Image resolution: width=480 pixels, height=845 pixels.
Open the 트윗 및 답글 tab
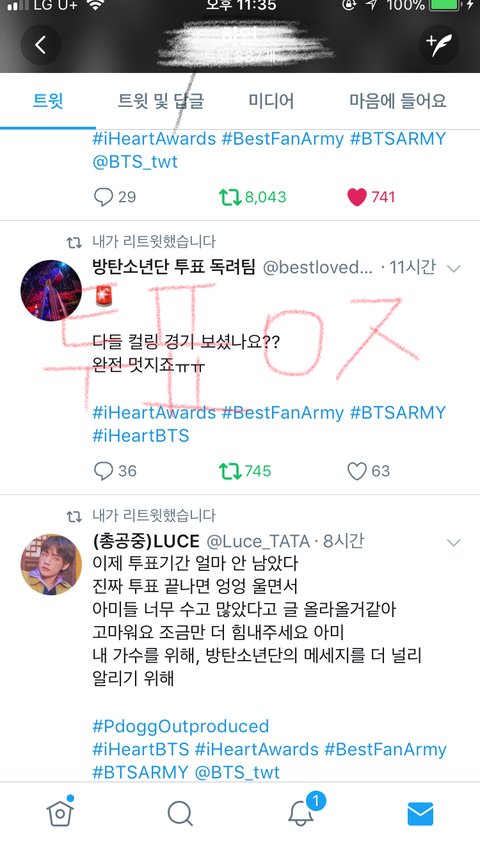(x=161, y=101)
